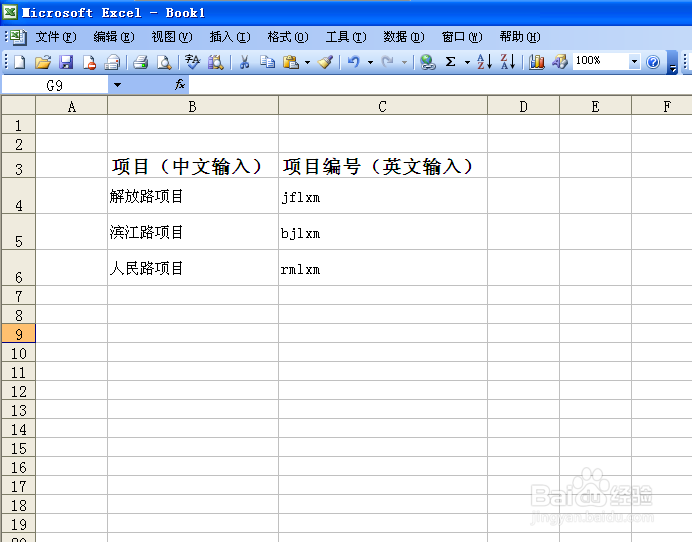The height and width of the screenshot is (542, 692).
Task: Expand the Undo history dropdown arrow
Action: (x=370, y=62)
